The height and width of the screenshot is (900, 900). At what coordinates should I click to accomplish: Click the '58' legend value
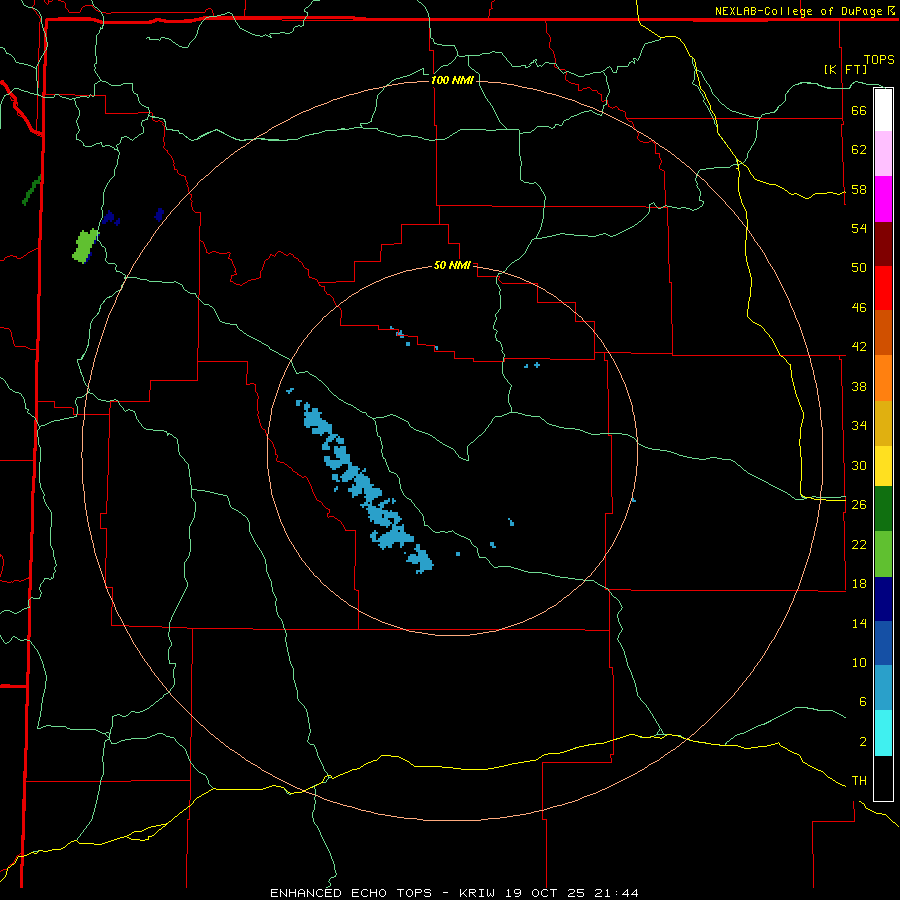[x=859, y=189]
